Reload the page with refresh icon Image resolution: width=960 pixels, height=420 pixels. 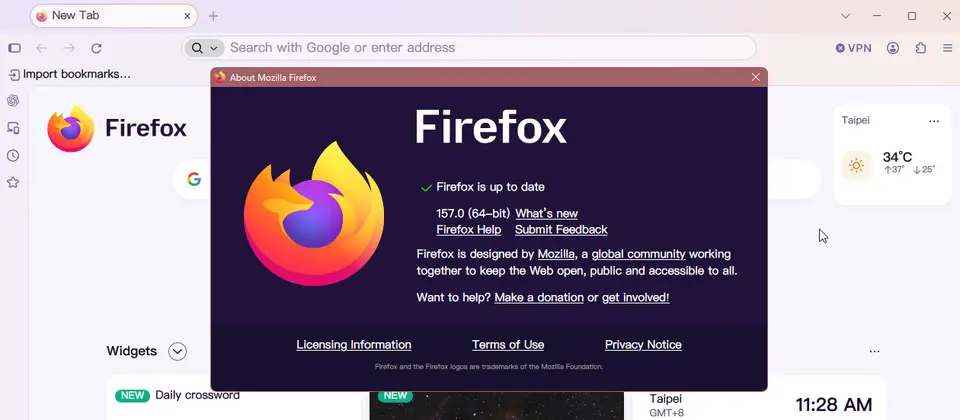click(96, 48)
